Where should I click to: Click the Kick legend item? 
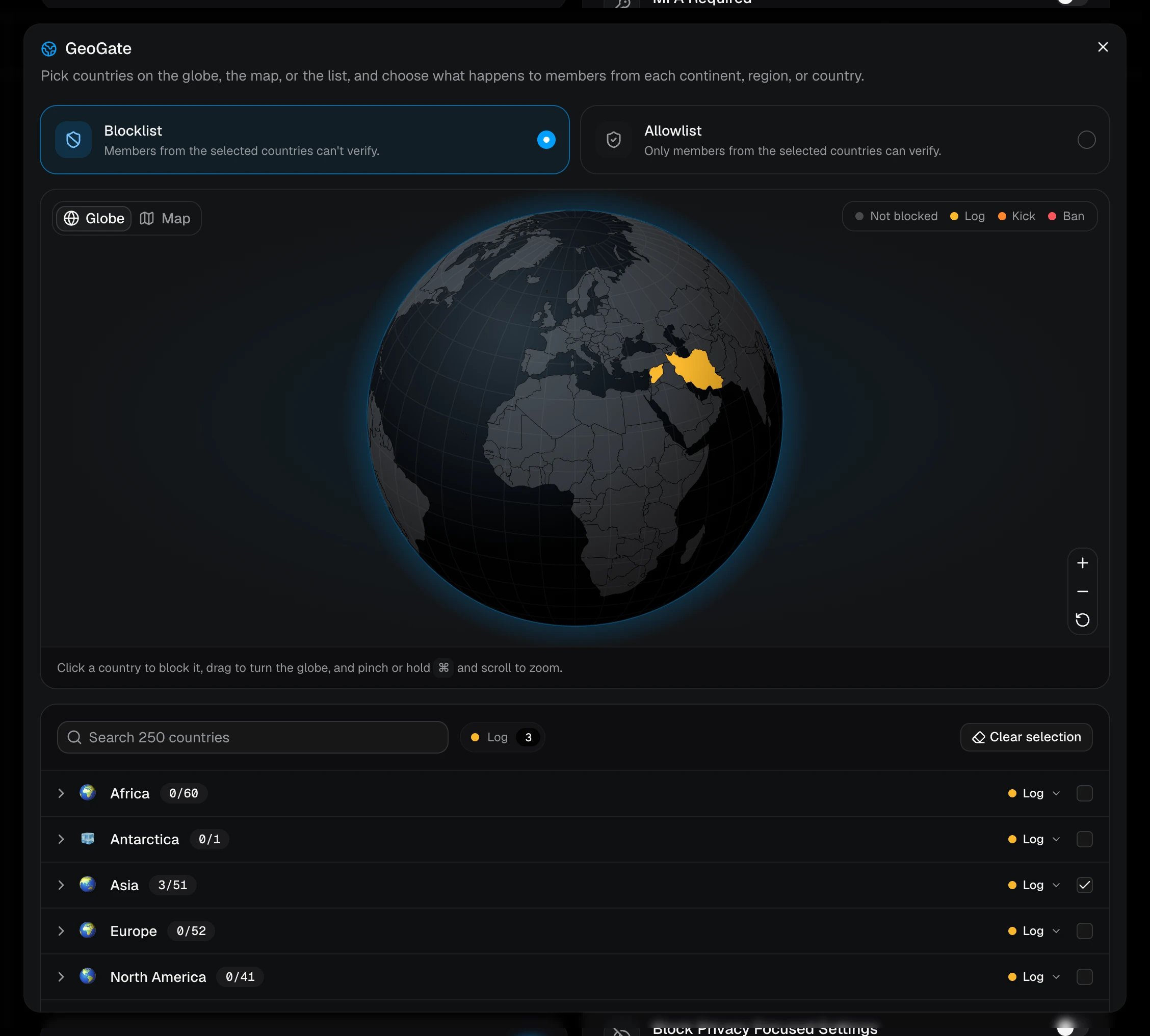click(1016, 216)
